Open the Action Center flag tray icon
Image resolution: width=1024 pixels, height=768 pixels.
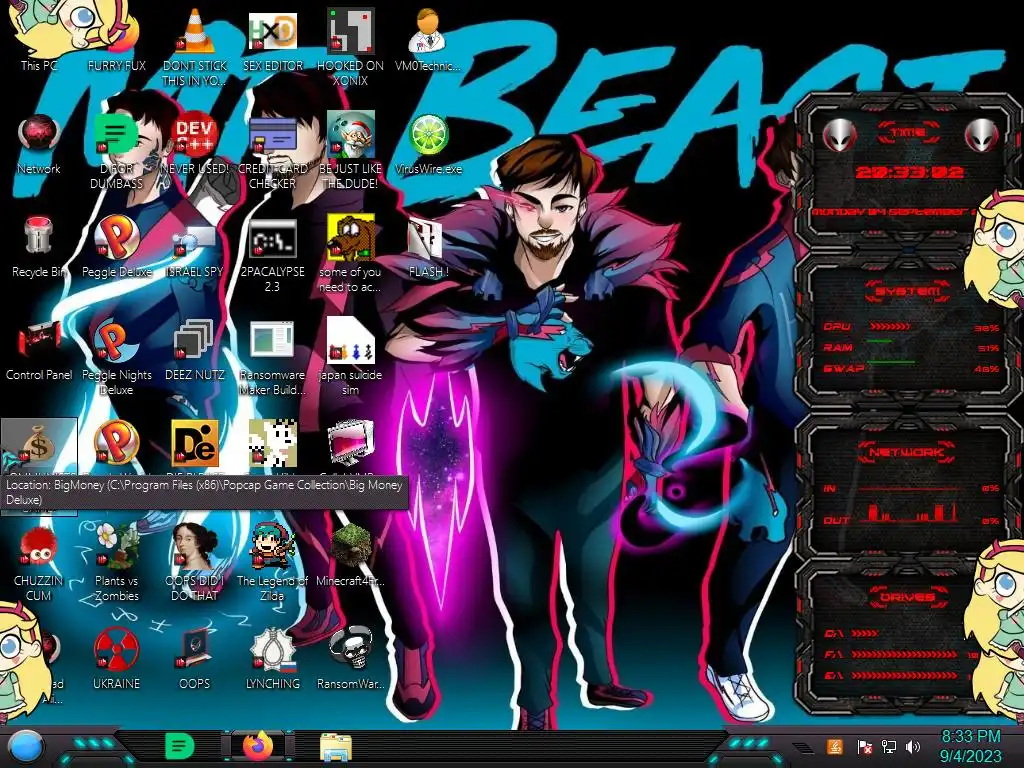(864, 746)
